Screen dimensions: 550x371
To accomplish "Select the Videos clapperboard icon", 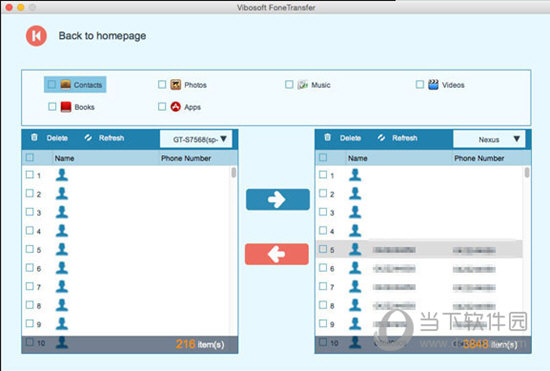I will tap(433, 85).
